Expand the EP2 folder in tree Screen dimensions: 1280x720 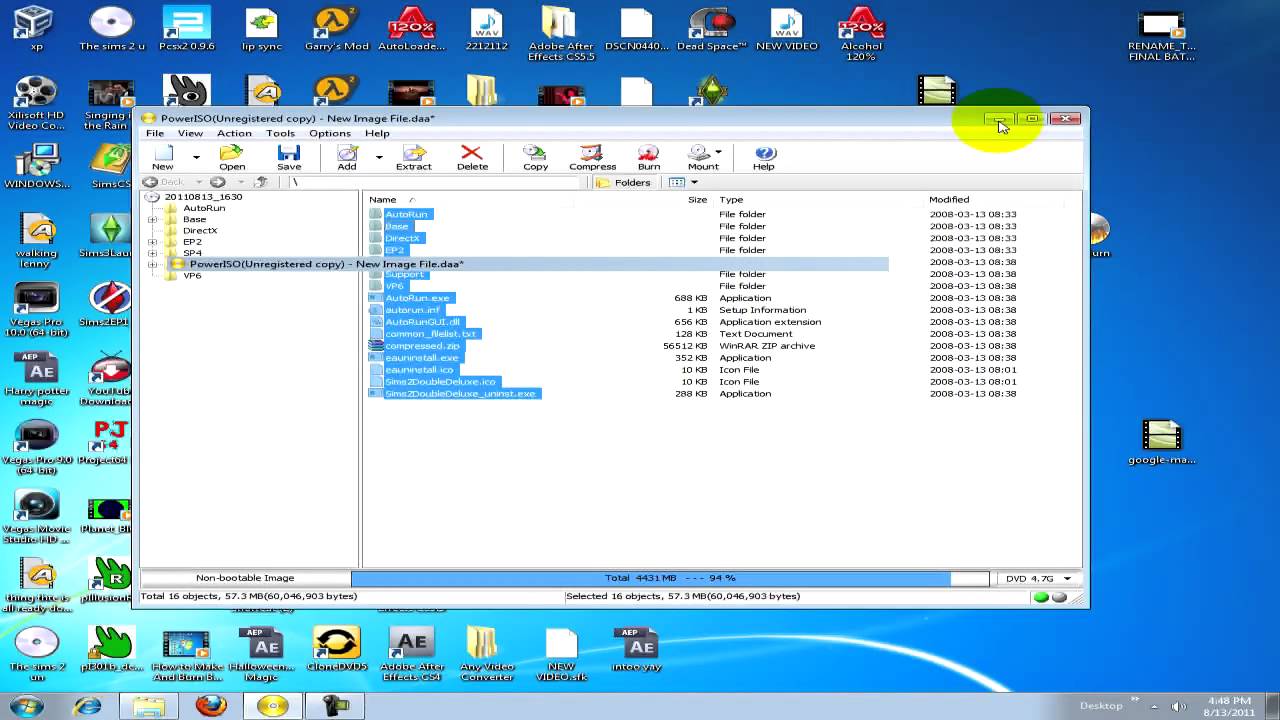tap(152, 242)
